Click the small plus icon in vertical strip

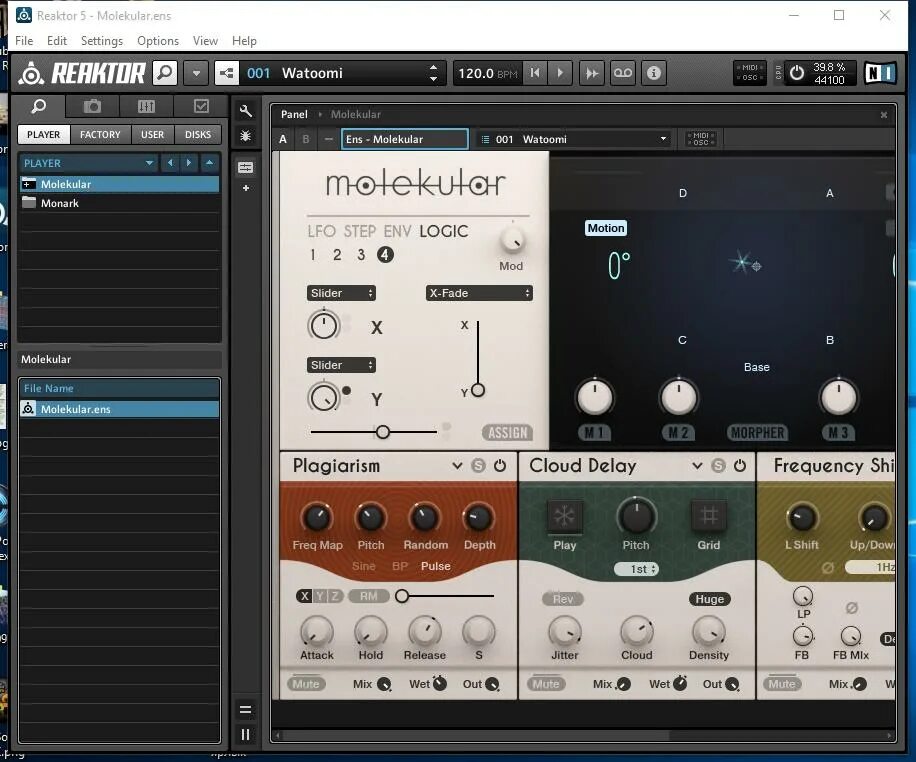[245, 188]
